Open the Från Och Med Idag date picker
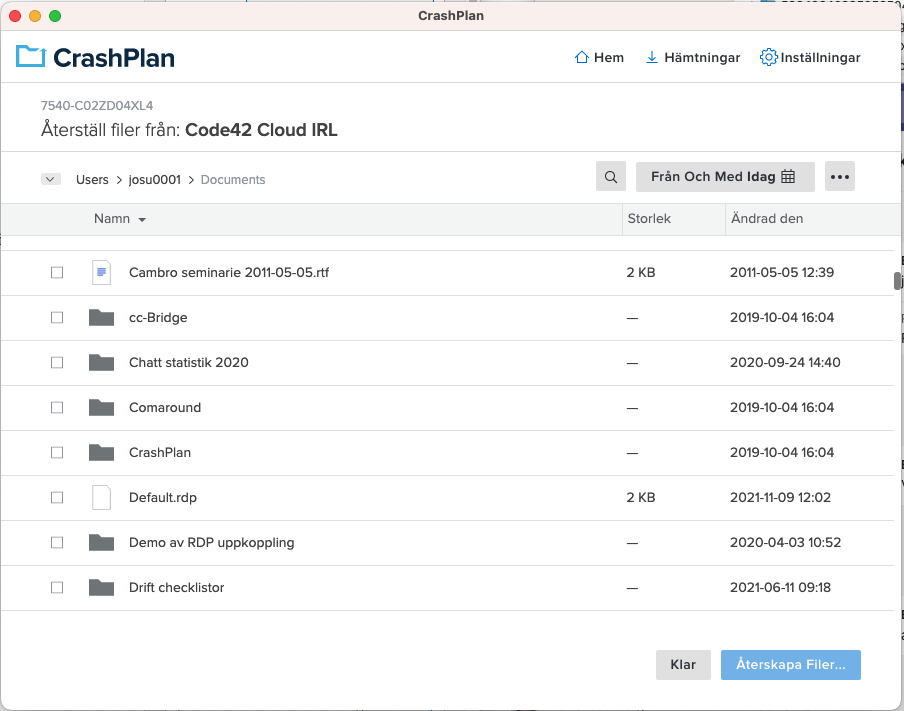The image size is (904, 711). (x=725, y=176)
